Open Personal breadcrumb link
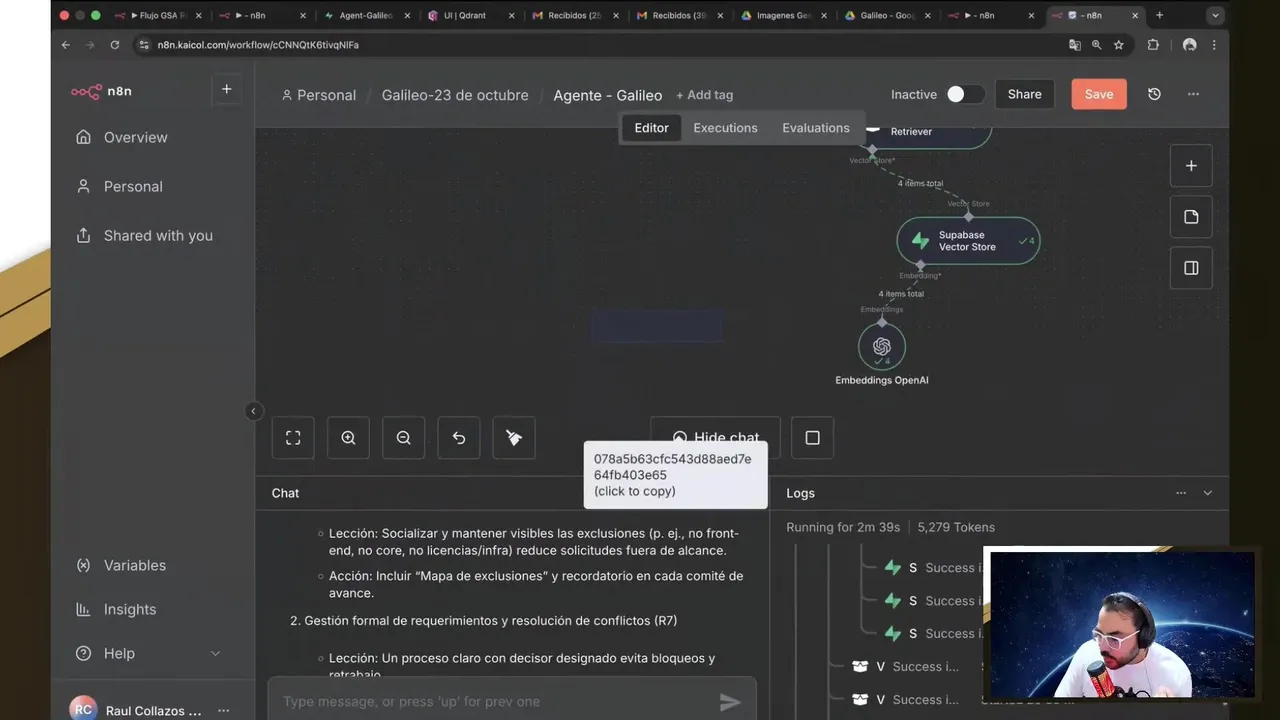The width and height of the screenshot is (1280, 720). tap(319, 95)
